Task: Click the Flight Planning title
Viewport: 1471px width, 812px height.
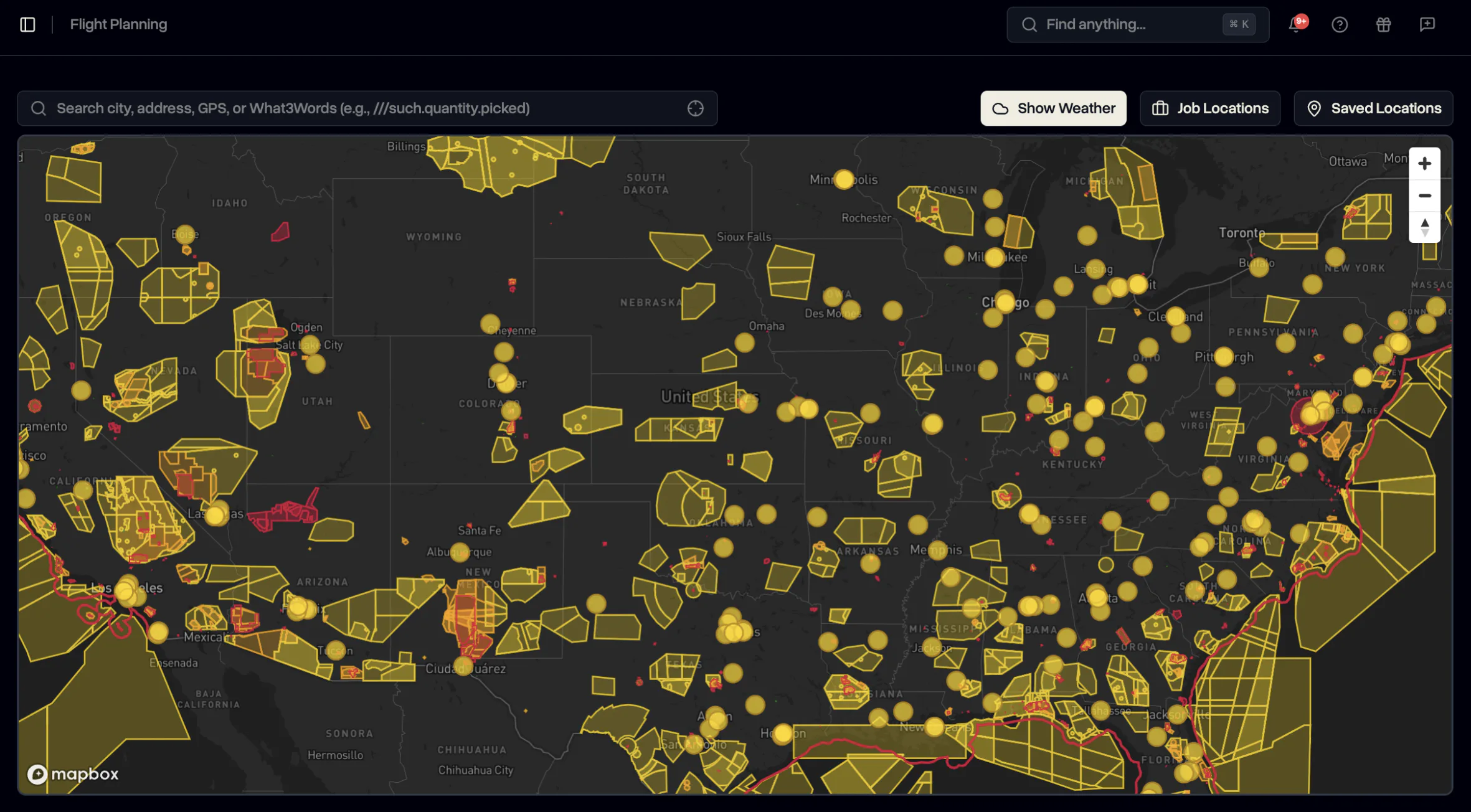Action: click(118, 24)
